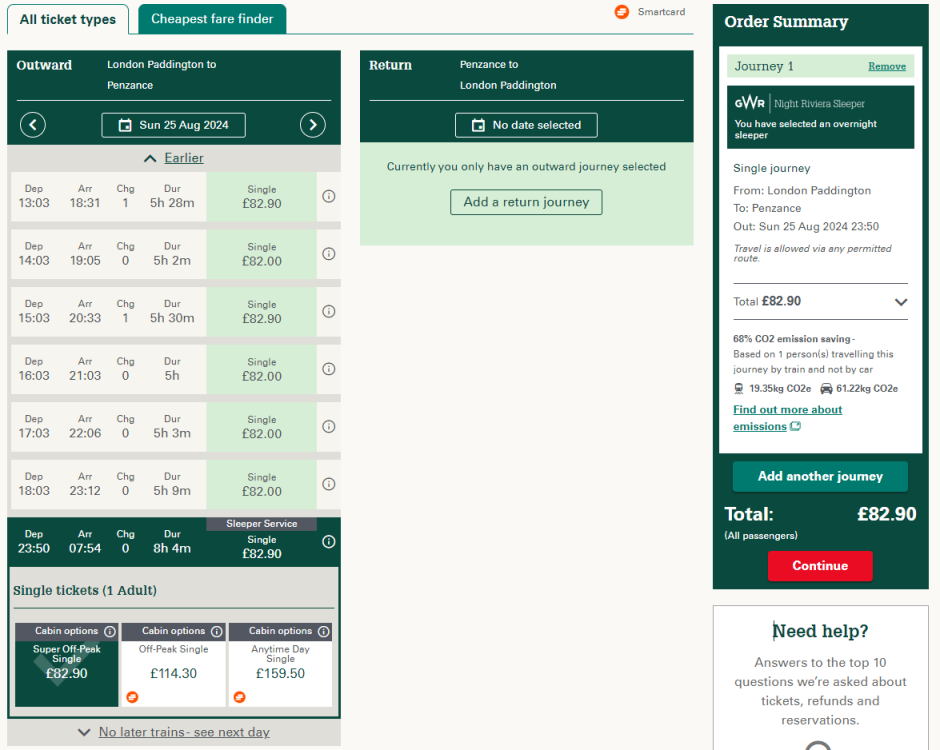Expand the Total £82.90 breakdown chevron
This screenshot has width=940, height=750.
[x=900, y=302]
